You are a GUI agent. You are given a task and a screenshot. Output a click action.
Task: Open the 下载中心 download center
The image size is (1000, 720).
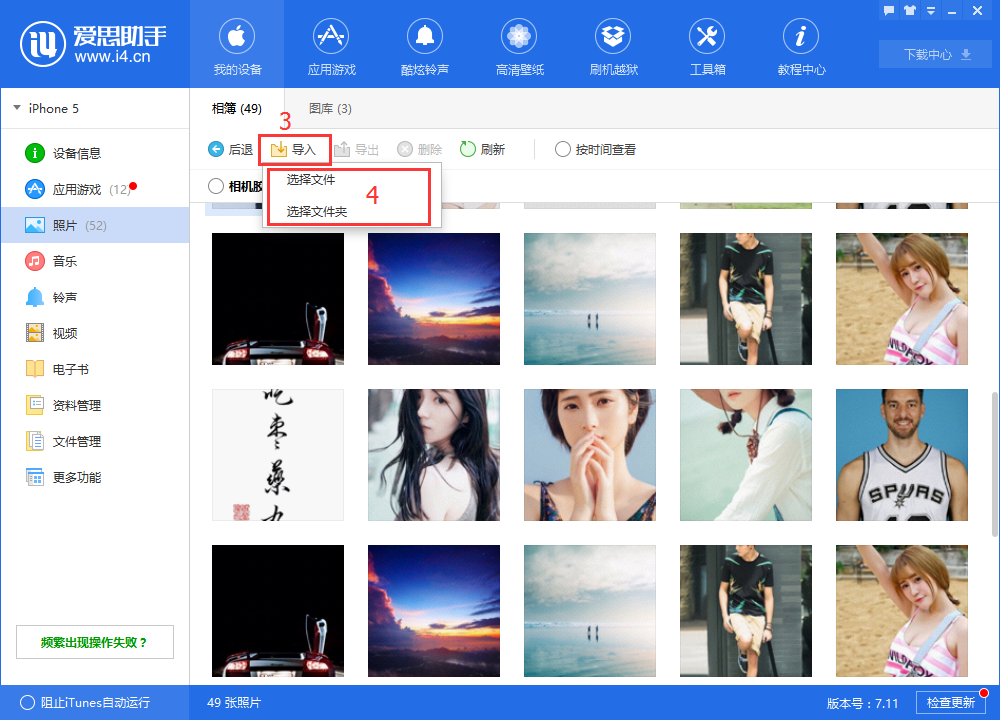tap(934, 55)
